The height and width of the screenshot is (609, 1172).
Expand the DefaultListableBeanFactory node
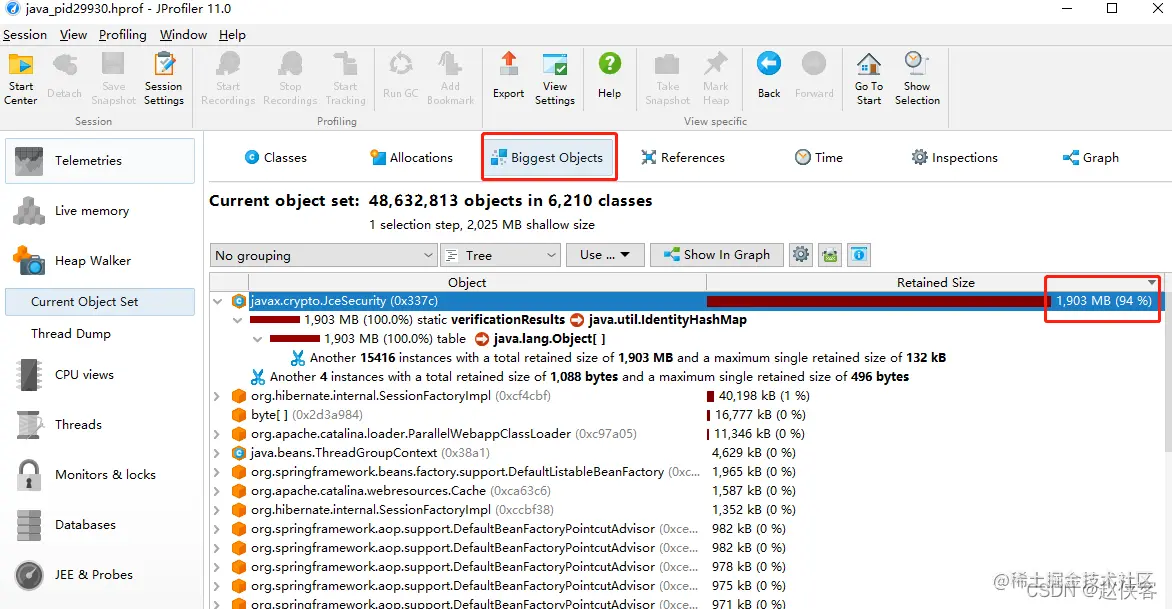click(217, 472)
